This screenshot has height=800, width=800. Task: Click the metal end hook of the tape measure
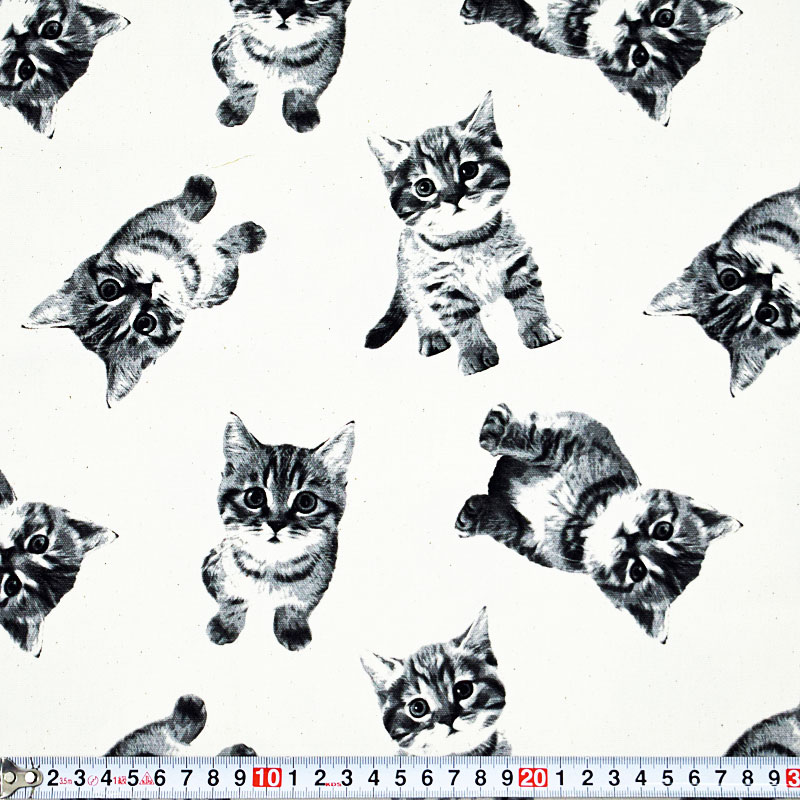(x=20, y=779)
